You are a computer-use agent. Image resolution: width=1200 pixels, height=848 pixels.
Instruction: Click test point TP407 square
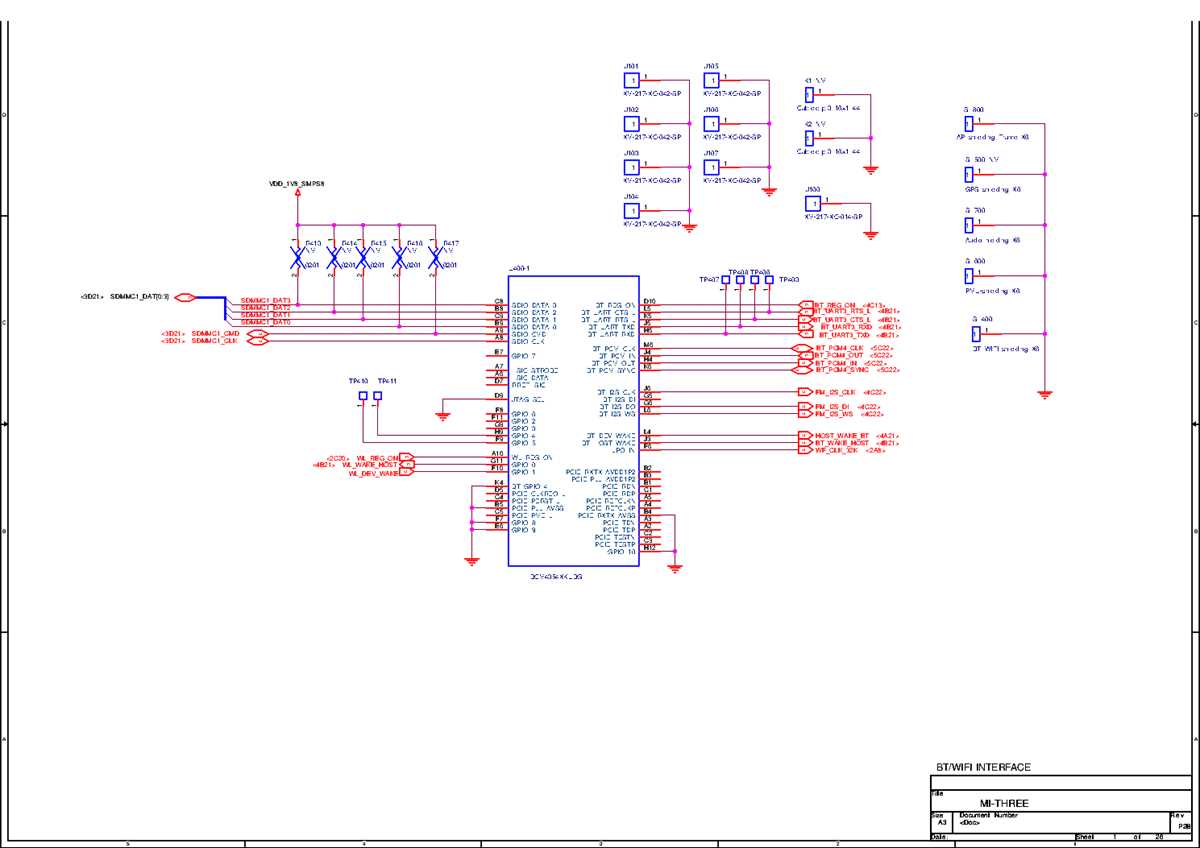pos(725,279)
